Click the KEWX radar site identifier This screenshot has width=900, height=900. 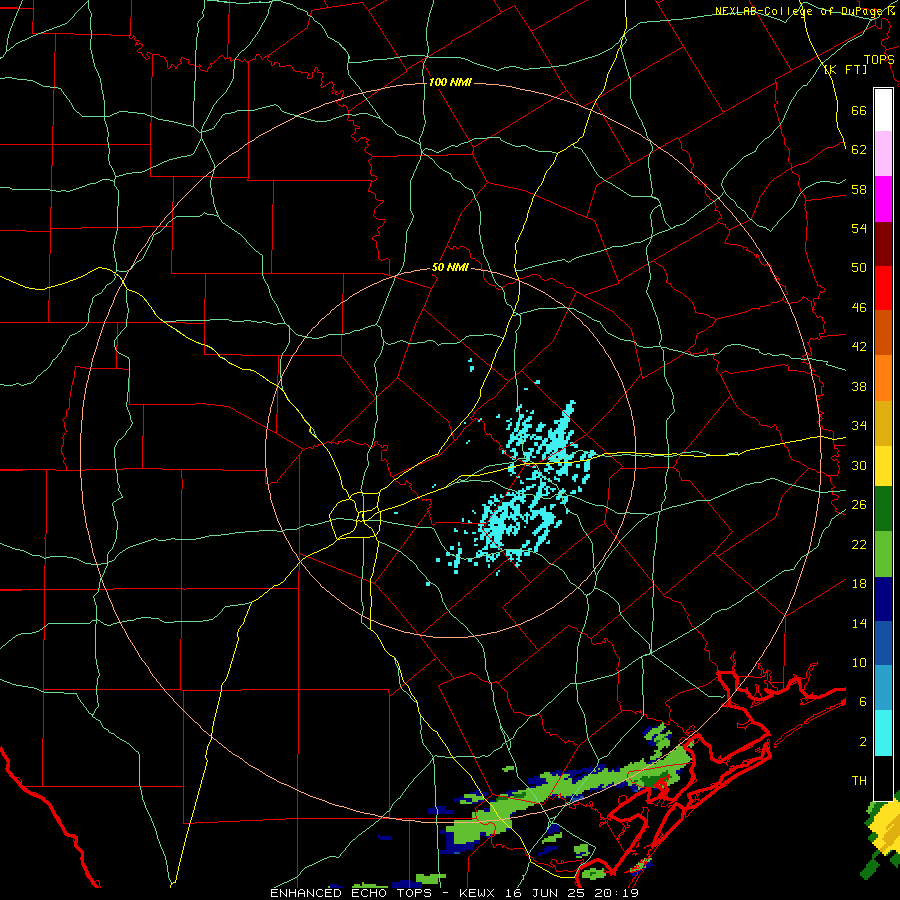point(476,893)
